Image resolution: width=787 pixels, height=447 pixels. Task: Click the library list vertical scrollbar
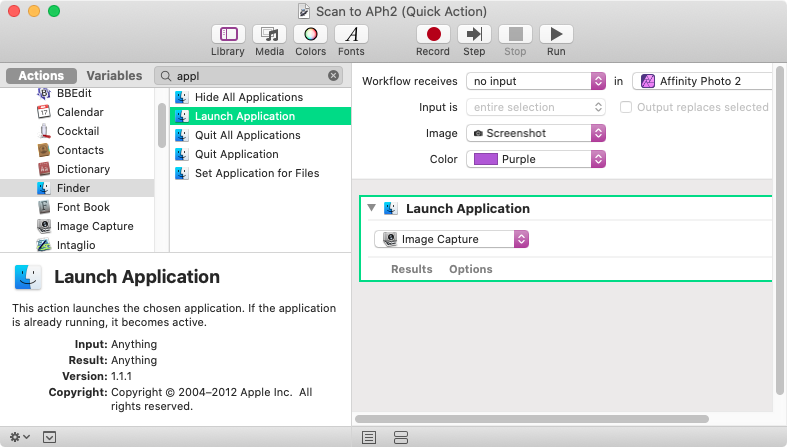pos(162,125)
